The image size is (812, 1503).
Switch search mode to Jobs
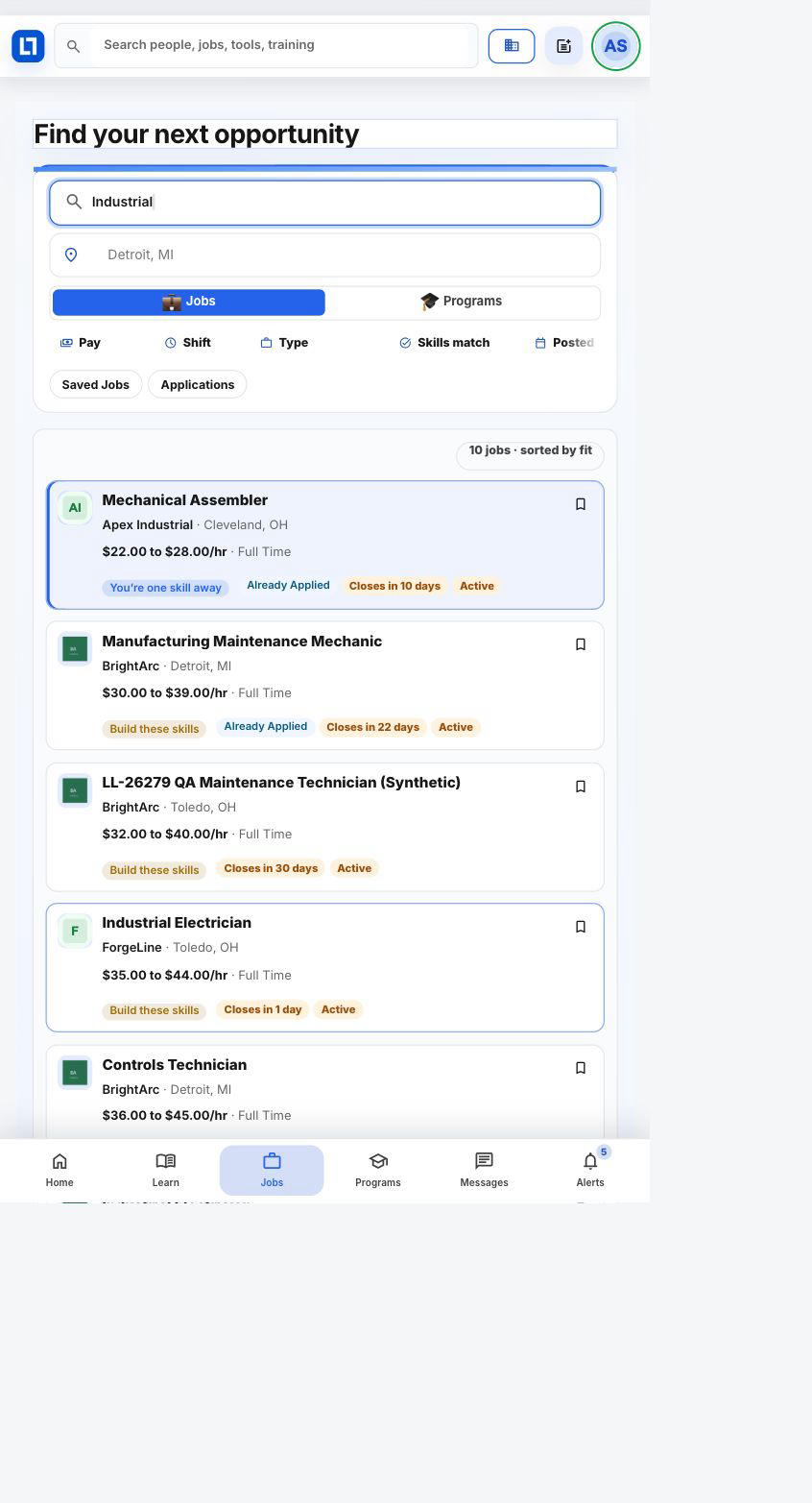[x=189, y=302]
